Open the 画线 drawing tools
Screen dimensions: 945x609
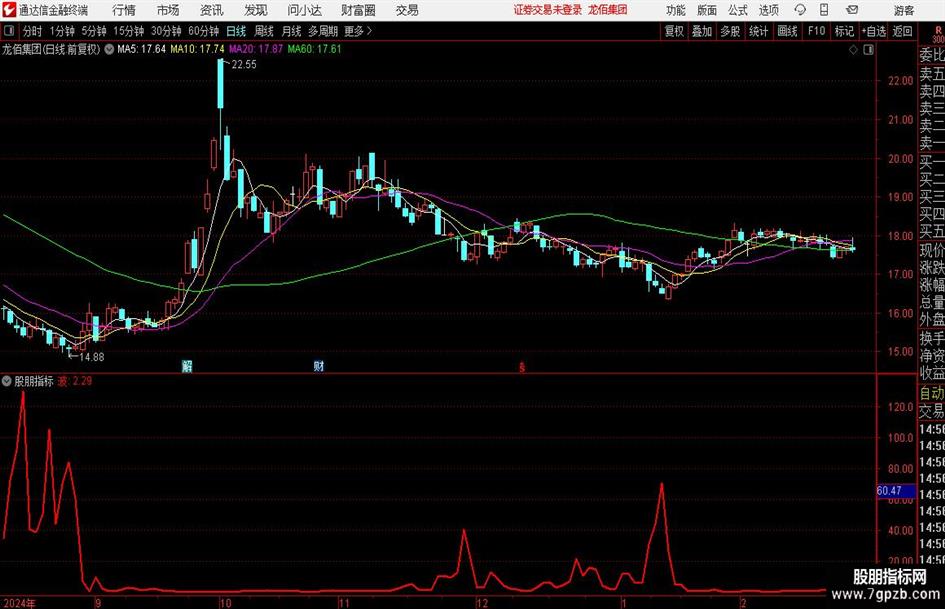coord(788,31)
